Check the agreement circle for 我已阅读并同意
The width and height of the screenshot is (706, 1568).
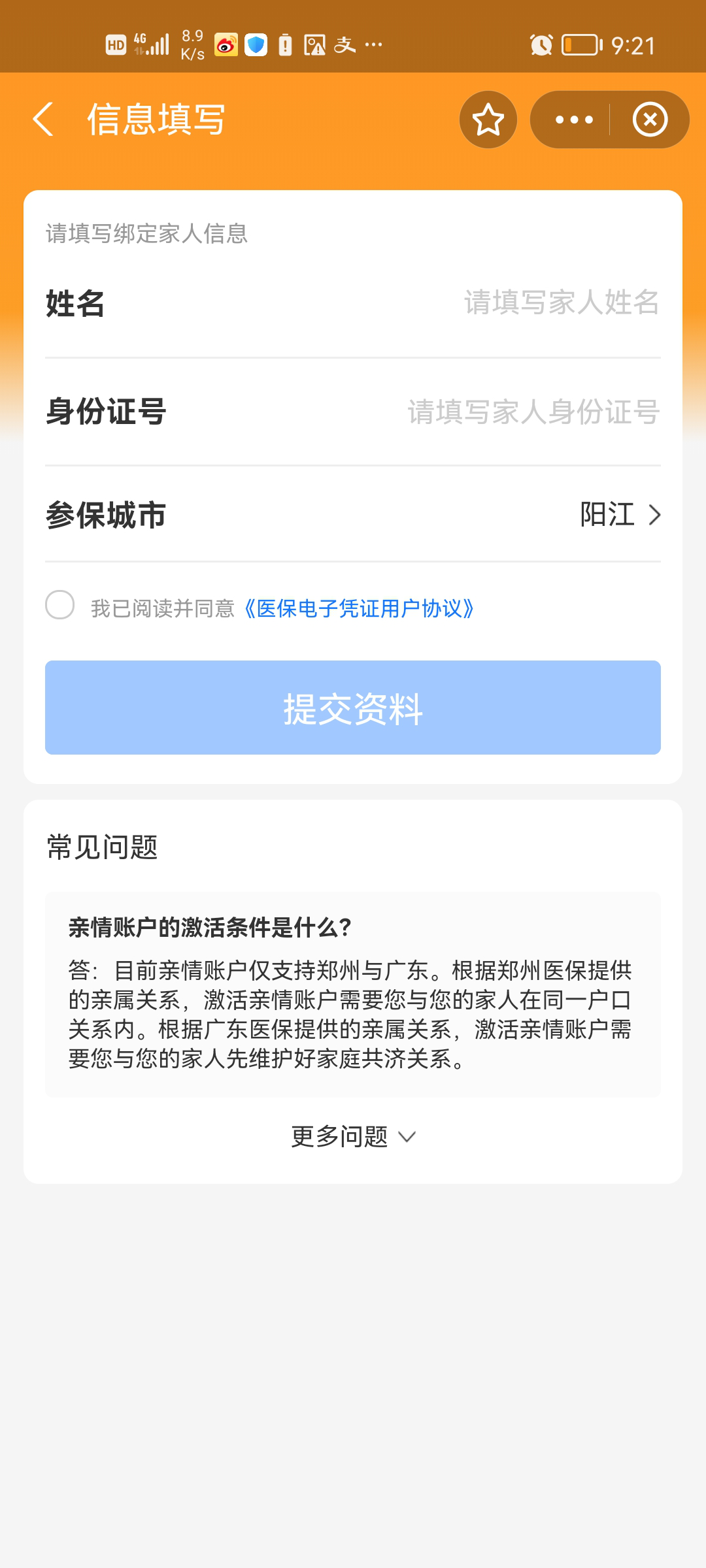(59, 605)
